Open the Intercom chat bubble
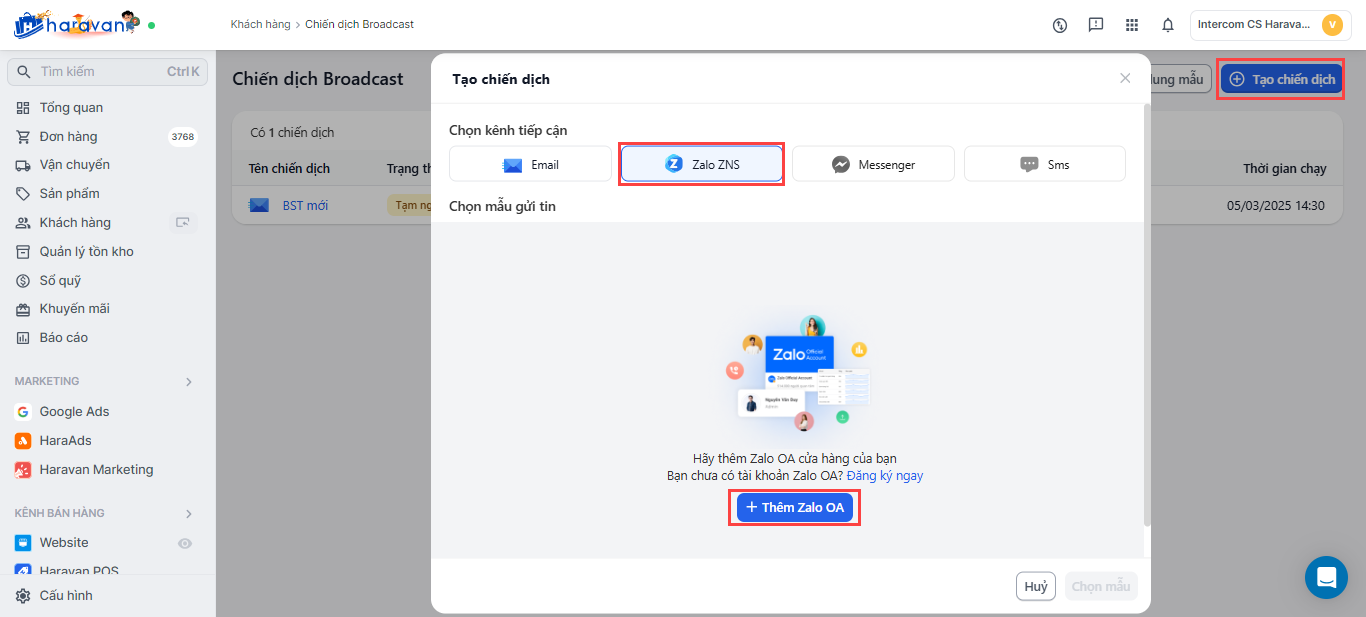 click(x=1326, y=578)
